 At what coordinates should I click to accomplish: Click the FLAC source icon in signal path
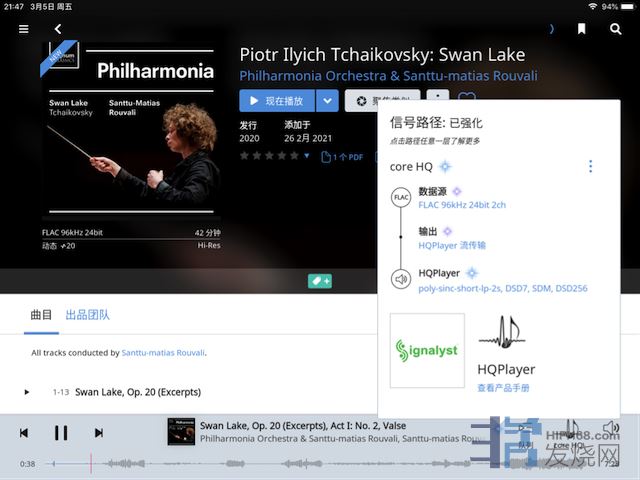[401, 198]
